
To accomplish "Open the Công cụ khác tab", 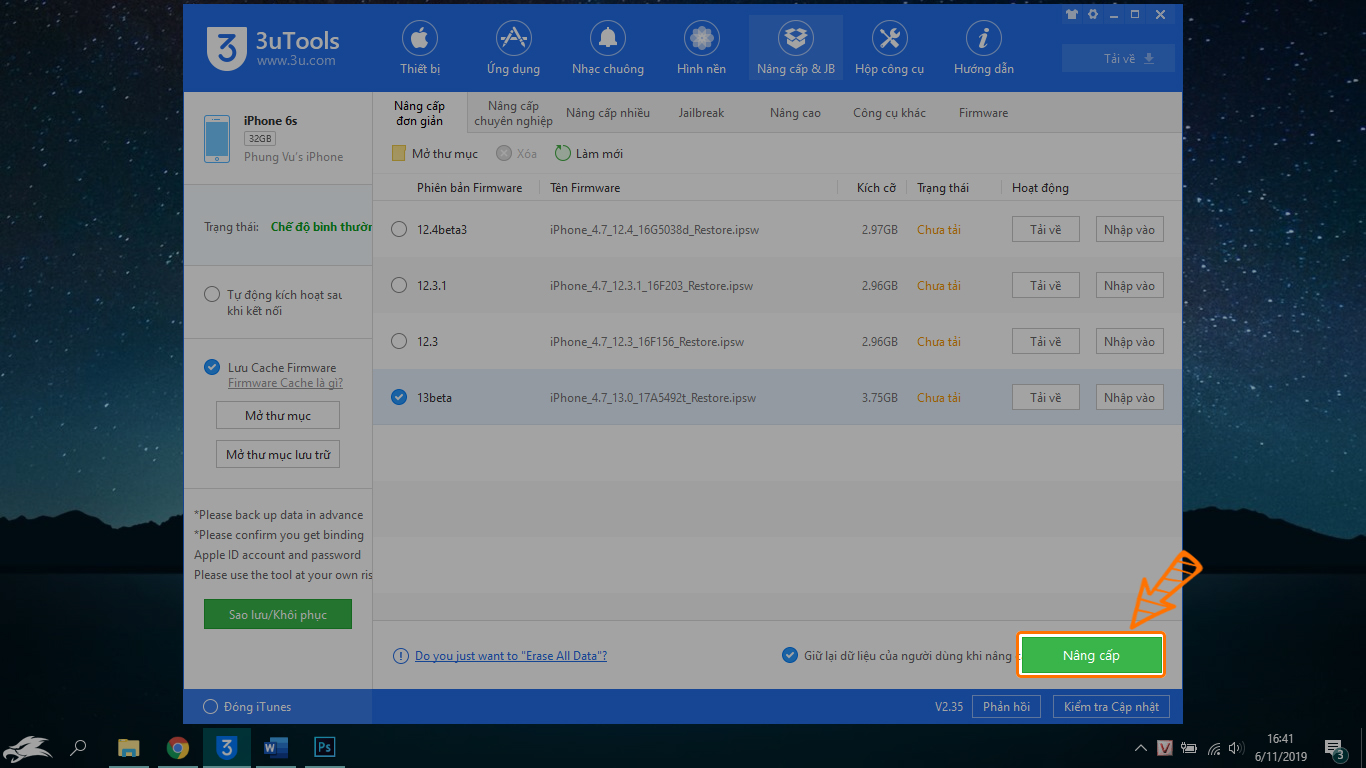I will (889, 113).
